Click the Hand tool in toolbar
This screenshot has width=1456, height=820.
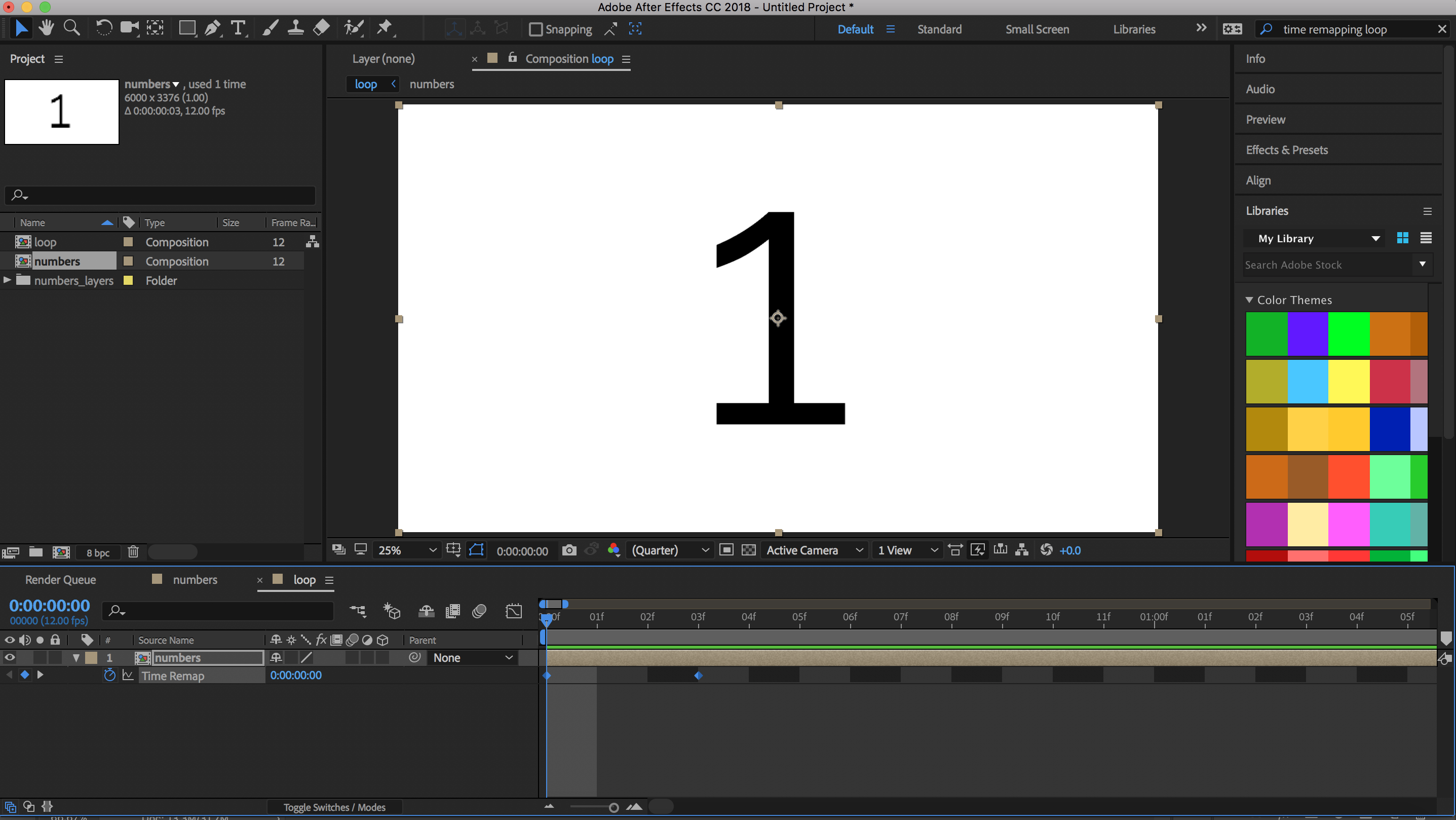45,28
